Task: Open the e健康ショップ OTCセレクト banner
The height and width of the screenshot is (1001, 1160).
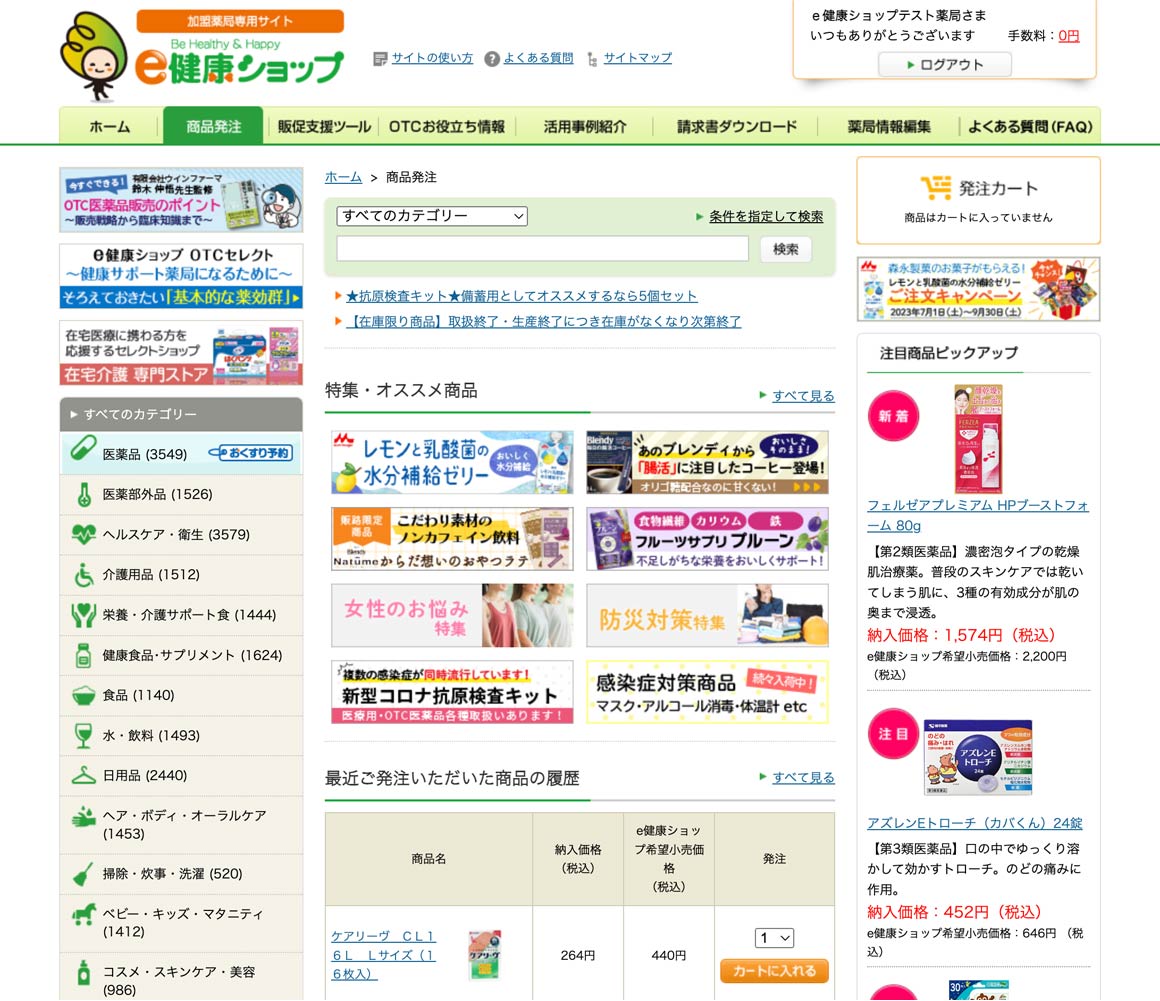Action: [x=181, y=276]
